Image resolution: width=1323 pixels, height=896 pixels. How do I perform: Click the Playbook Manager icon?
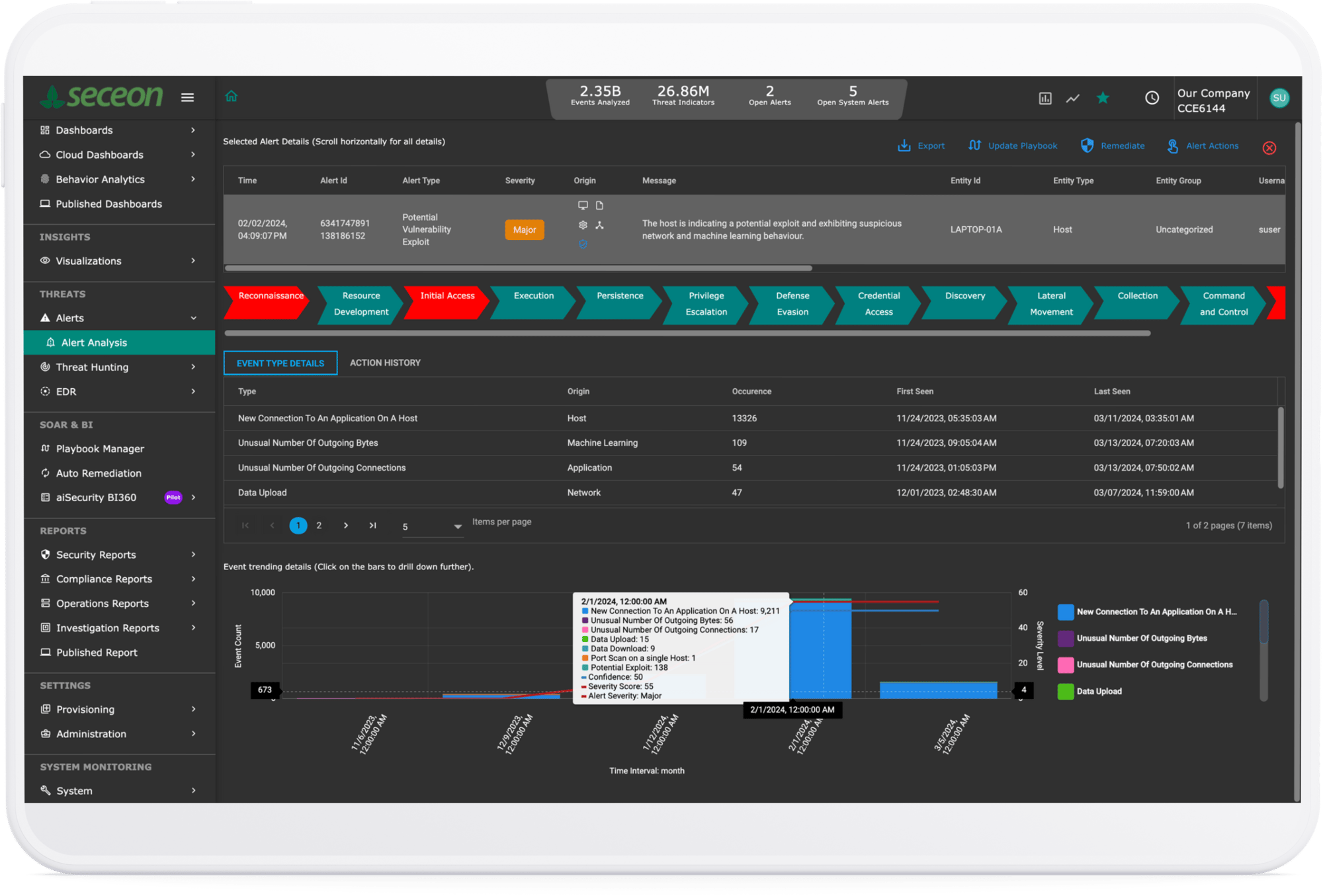tap(45, 448)
